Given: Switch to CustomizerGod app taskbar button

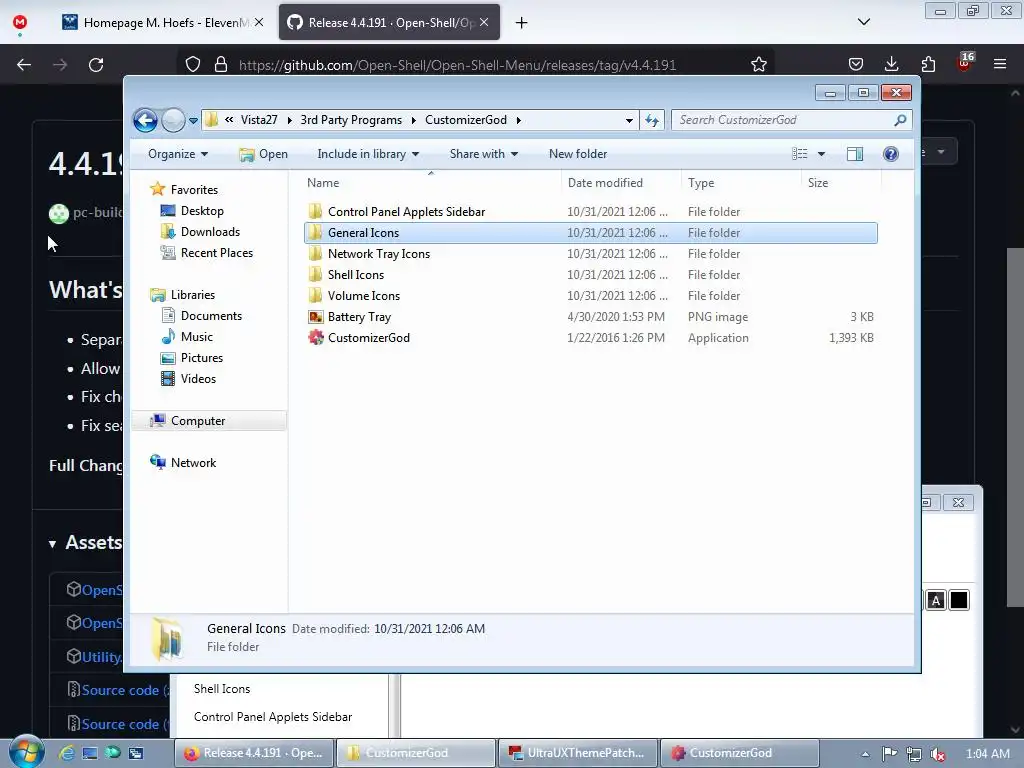Looking at the screenshot, I should (739, 753).
